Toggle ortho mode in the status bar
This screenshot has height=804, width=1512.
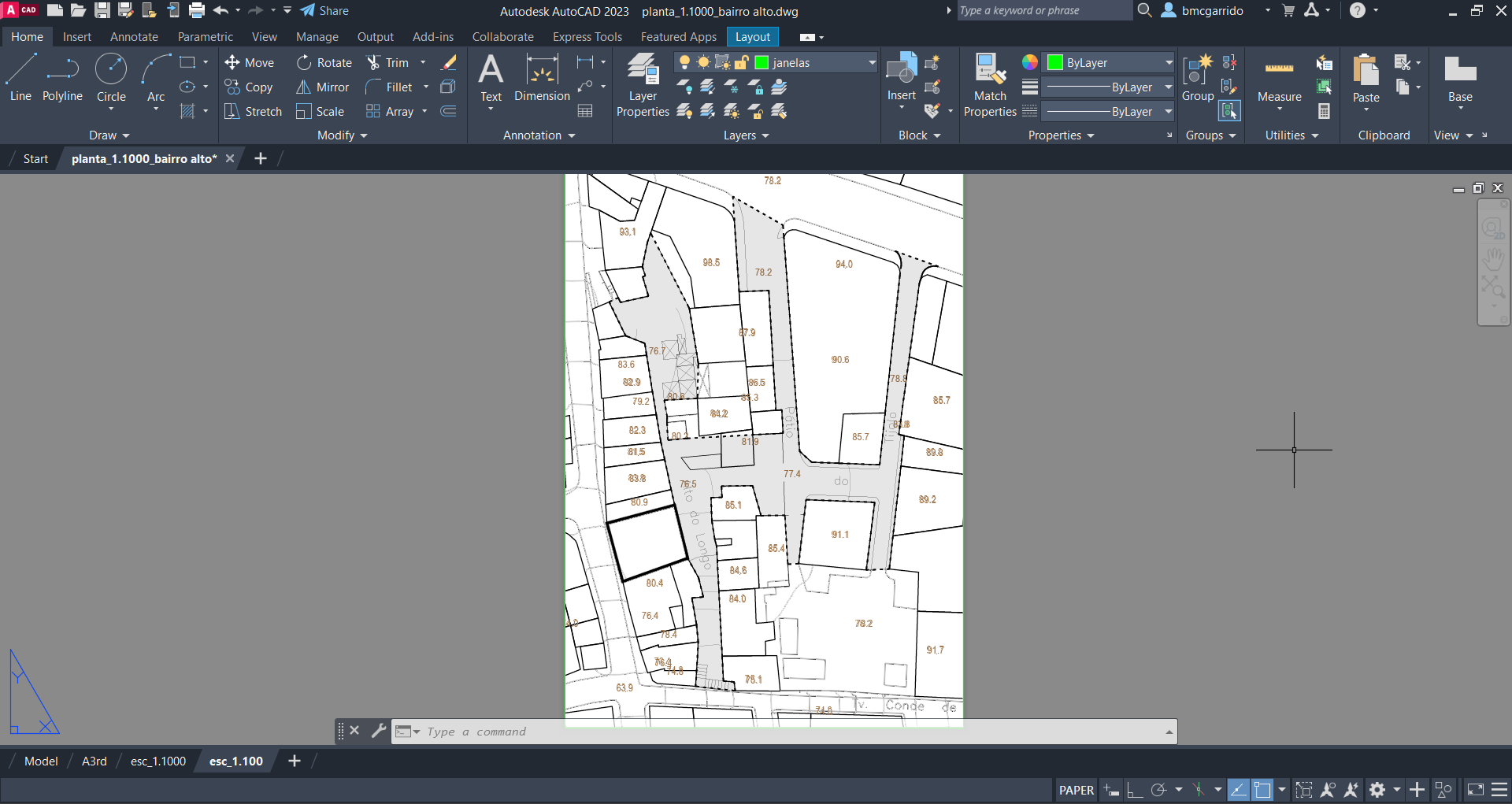[x=1134, y=790]
